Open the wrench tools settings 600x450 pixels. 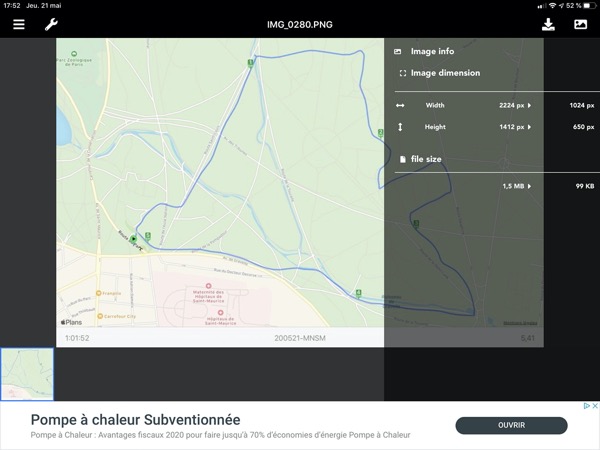pyautogui.click(x=51, y=24)
